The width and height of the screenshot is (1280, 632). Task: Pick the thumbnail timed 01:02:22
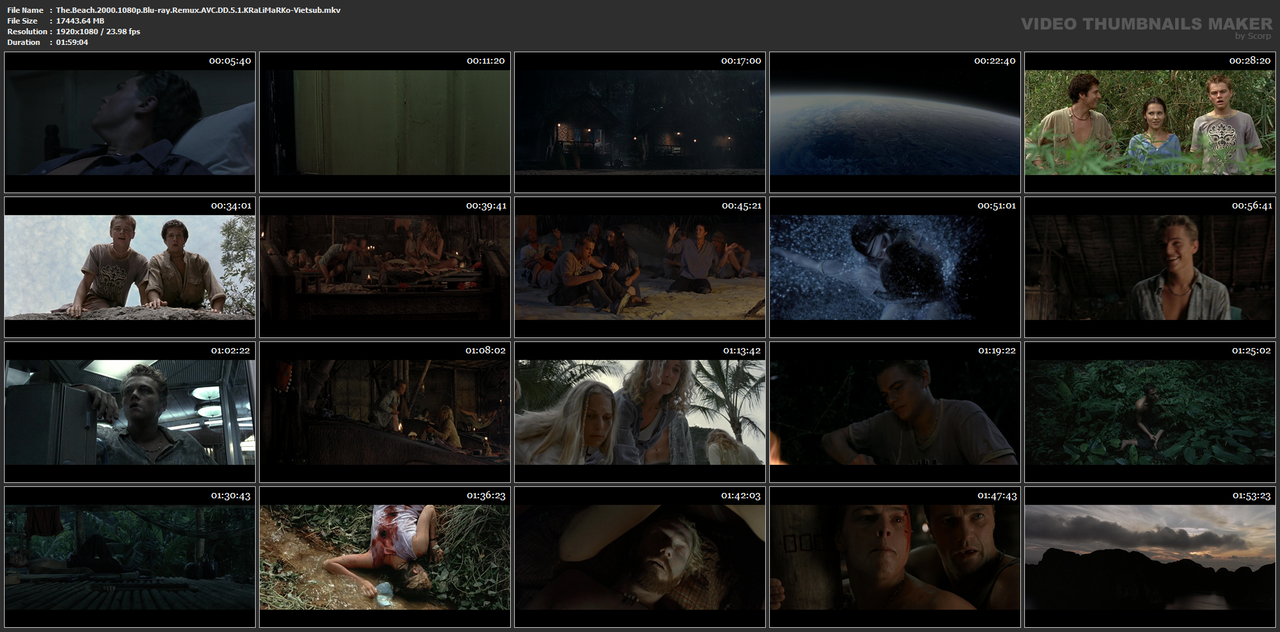130,412
